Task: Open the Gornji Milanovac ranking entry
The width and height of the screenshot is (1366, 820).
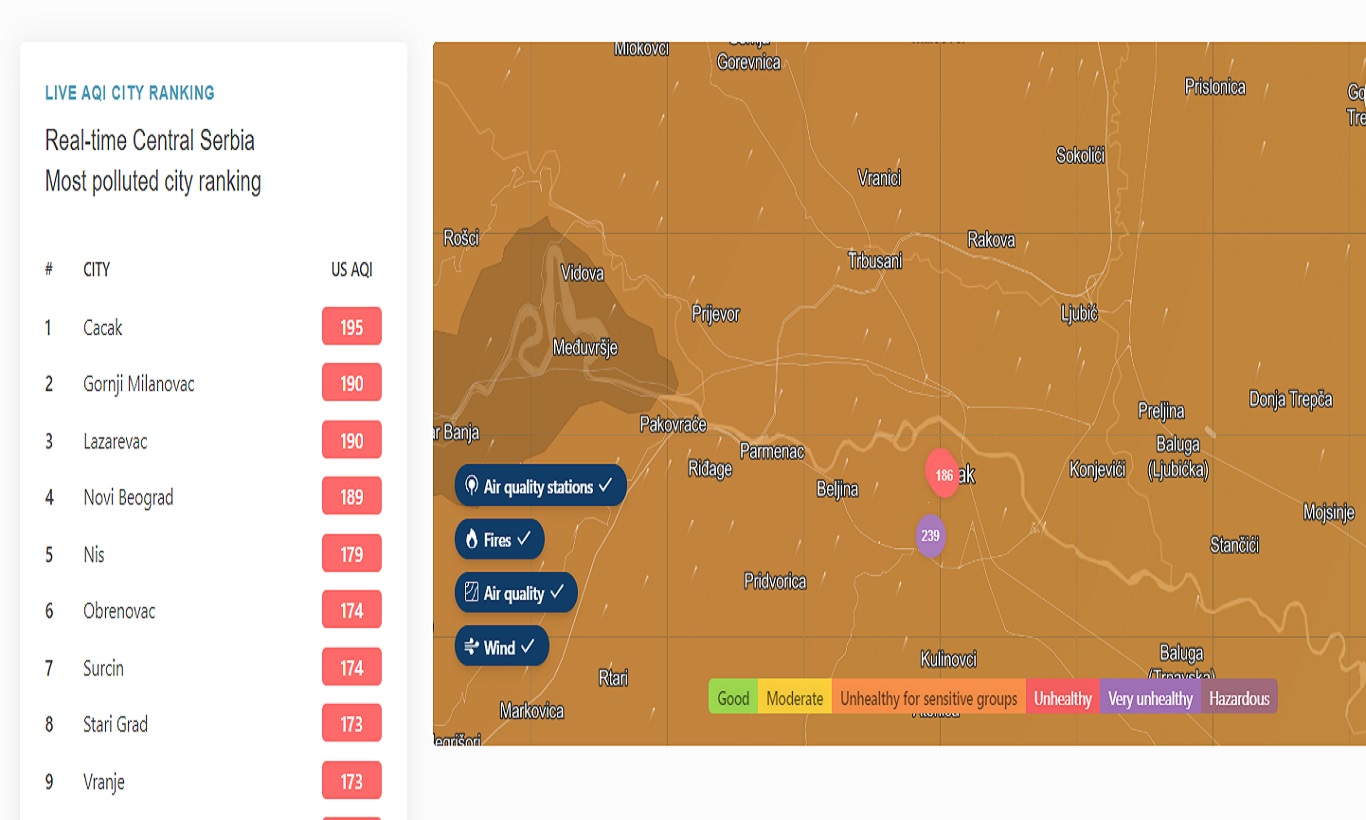Action: pos(212,384)
